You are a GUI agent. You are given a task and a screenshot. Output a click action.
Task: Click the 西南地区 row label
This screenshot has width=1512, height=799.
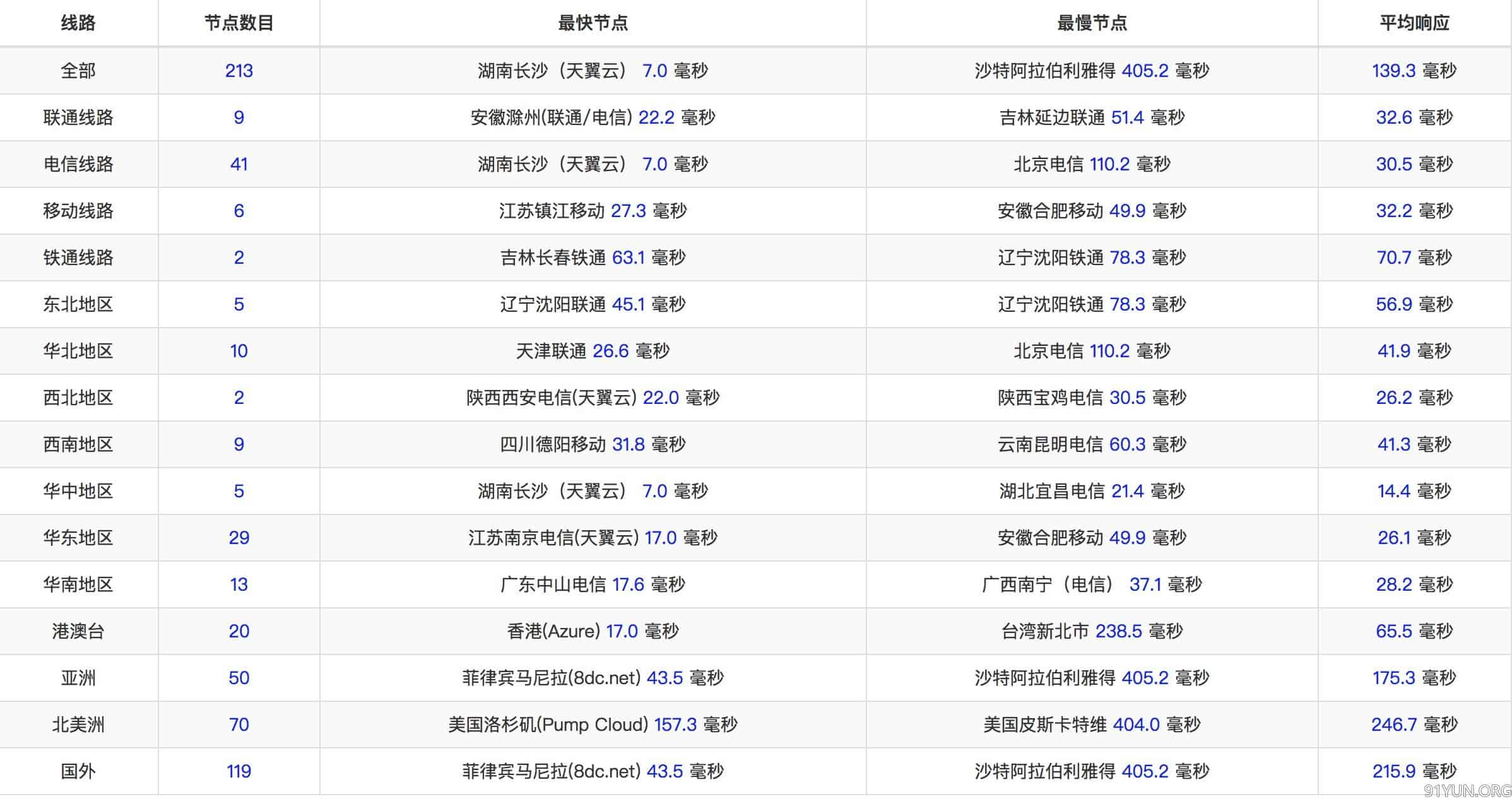(78, 444)
